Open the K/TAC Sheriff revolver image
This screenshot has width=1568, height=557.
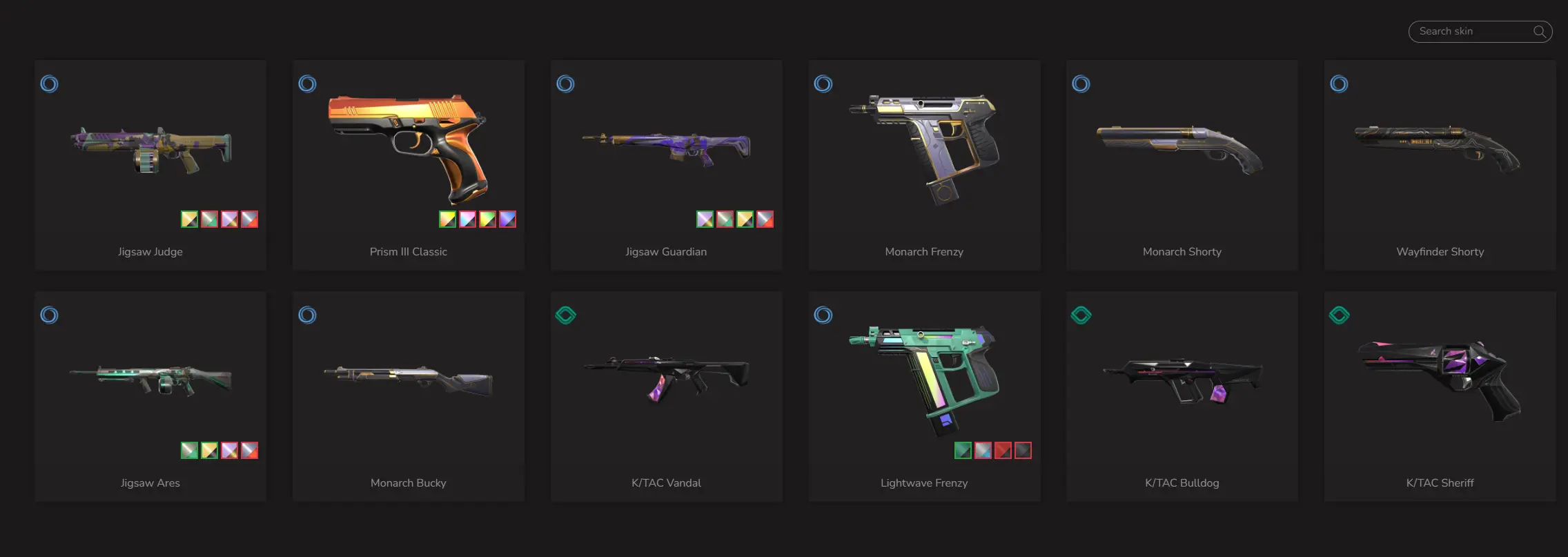(x=1440, y=380)
